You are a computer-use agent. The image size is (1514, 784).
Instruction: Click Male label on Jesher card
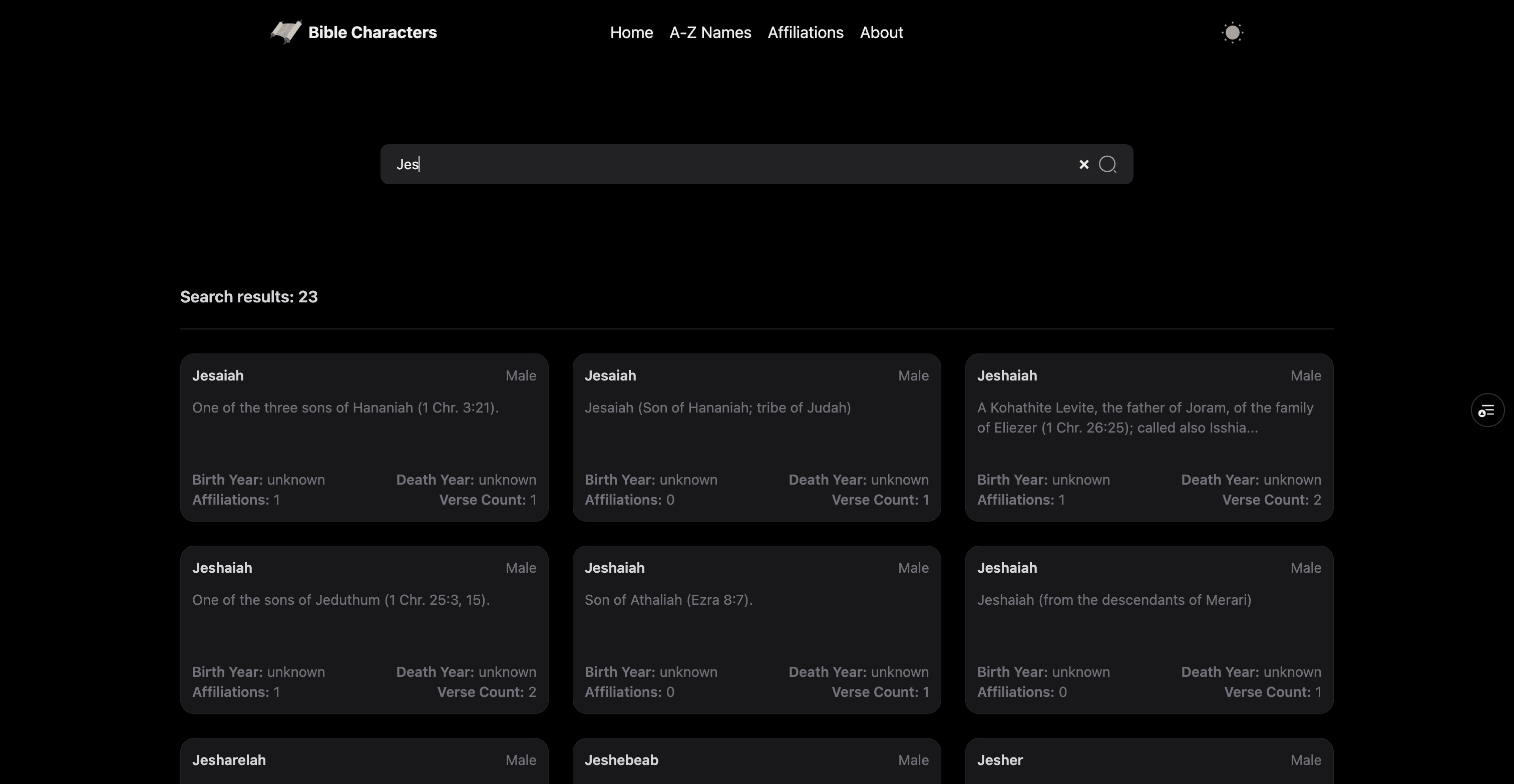click(1305, 760)
